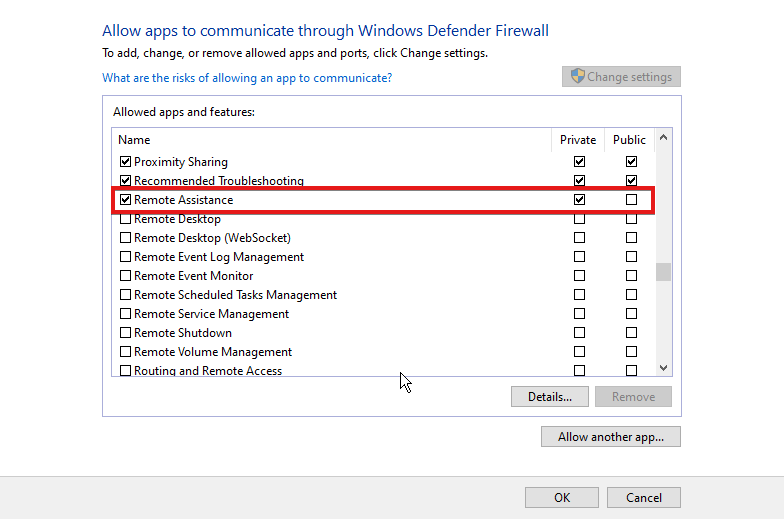The width and height of the screenshot is (784, 519).
Task: Uncheck the Remote Assistance name checkbox
Action: (126, 200)
